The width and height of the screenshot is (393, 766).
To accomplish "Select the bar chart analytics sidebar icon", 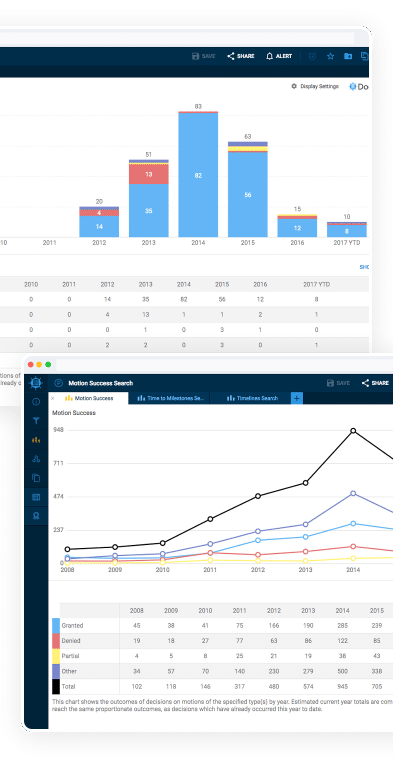I will pyautogui.click(x=36, y=440).
